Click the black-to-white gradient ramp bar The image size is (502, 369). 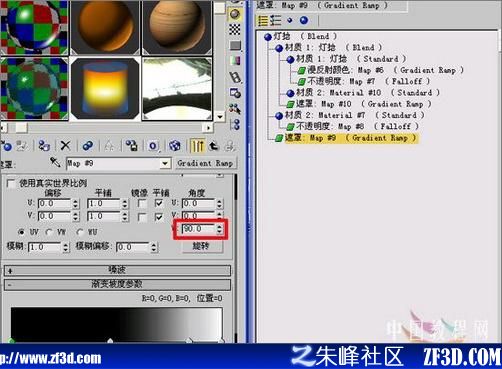tap(117, 324)
